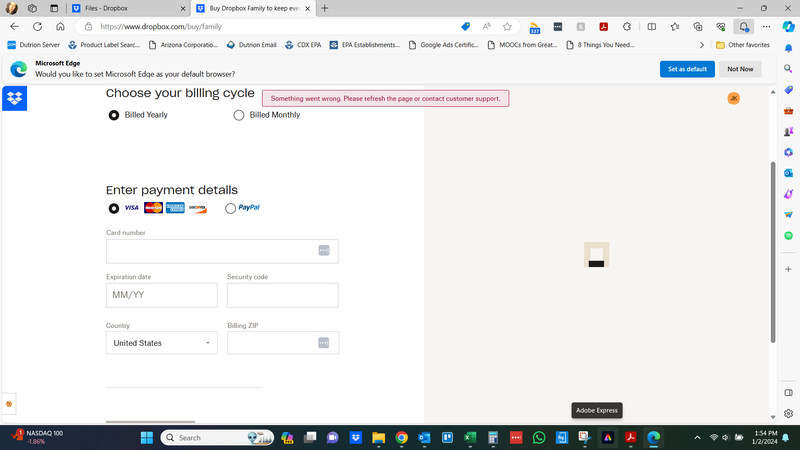The width and height of the screenshot is (800, 450).
Task: Focus the Card number field
Action: pos(222,251)
